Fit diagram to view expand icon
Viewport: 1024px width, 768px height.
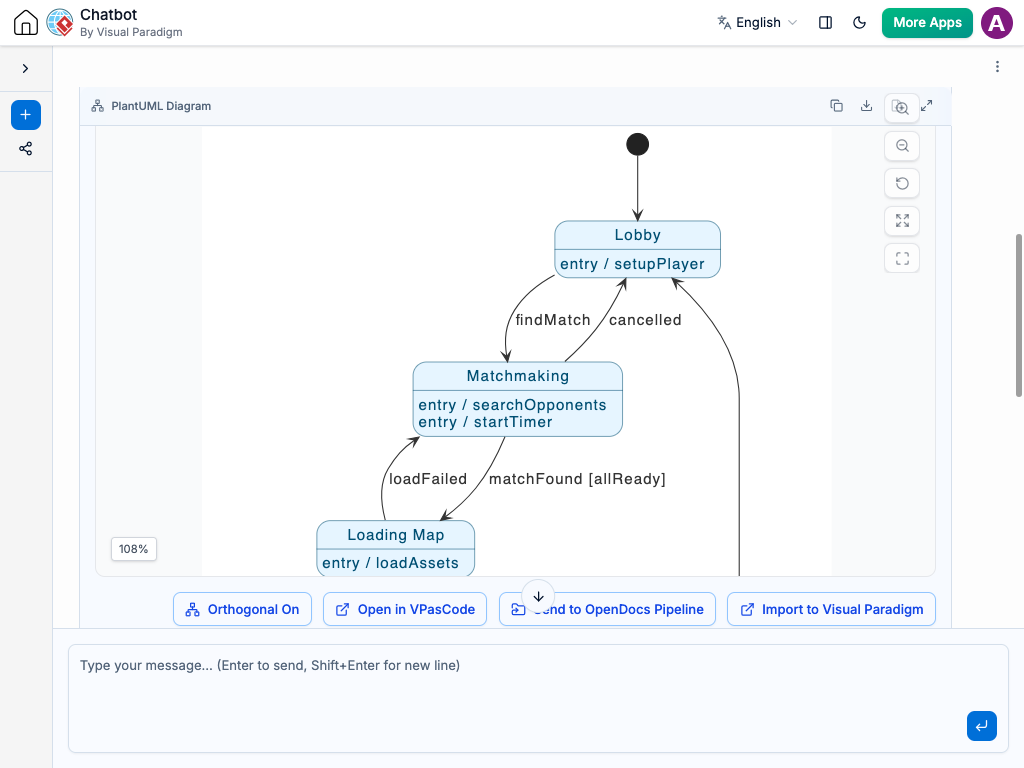(x=902, y=221)
